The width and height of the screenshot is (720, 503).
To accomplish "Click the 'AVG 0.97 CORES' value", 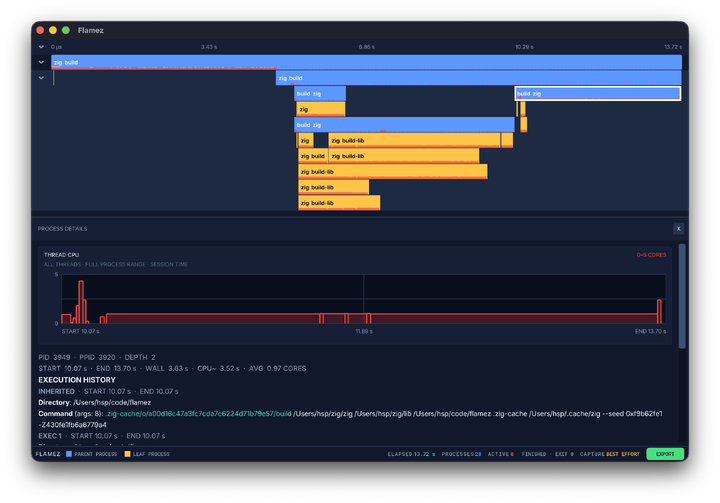I will (277, 368).
